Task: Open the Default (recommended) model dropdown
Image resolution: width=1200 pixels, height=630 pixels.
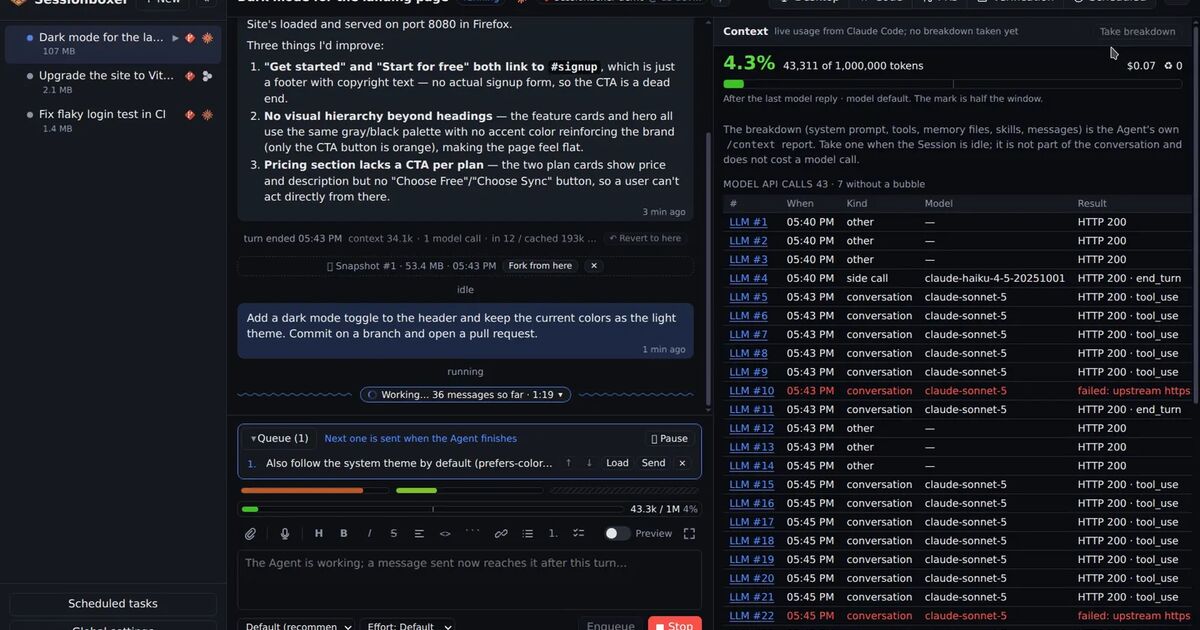Action: [297, 625]
